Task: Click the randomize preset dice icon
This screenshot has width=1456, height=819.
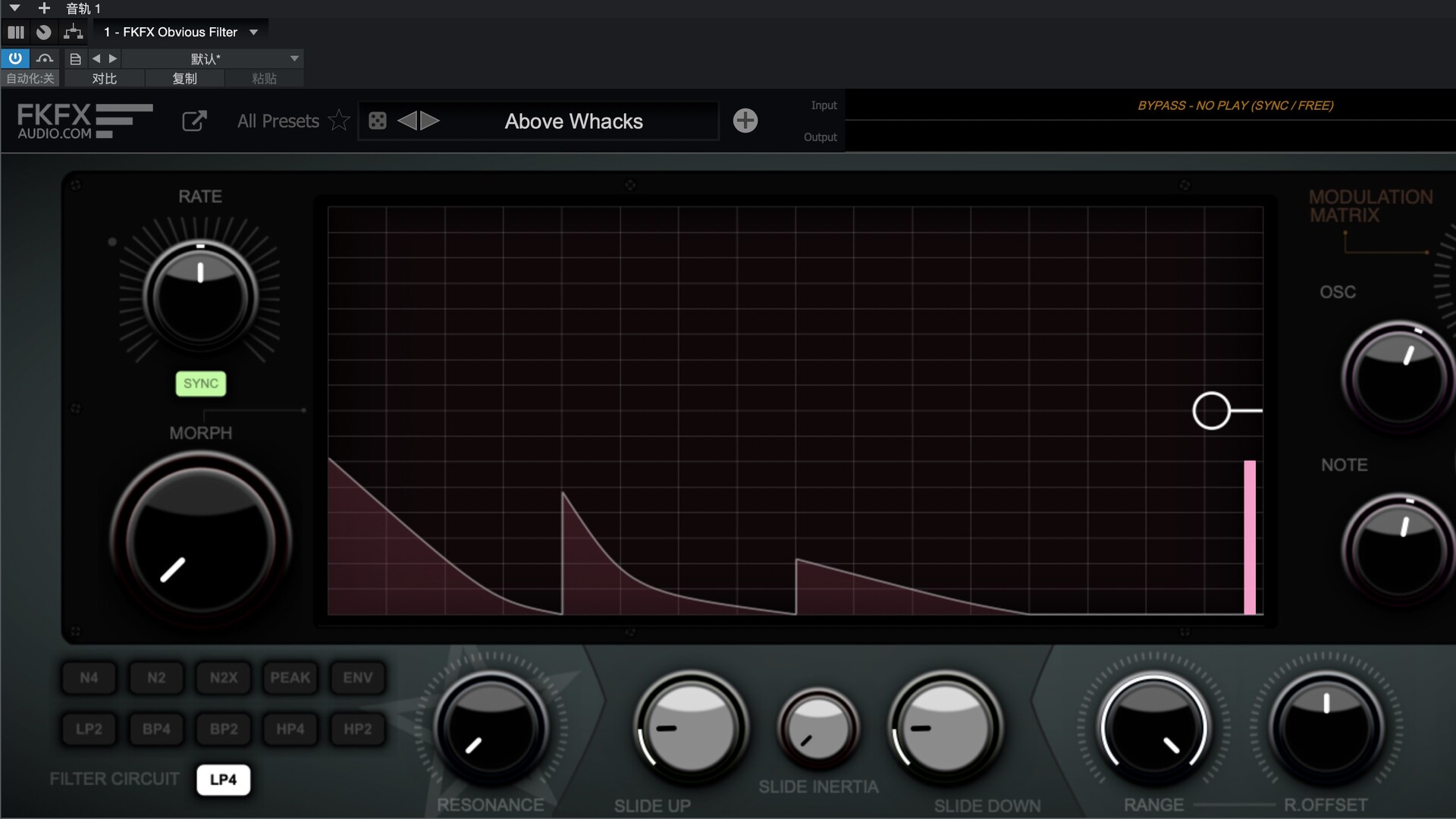Action: [x=377, y=121]
